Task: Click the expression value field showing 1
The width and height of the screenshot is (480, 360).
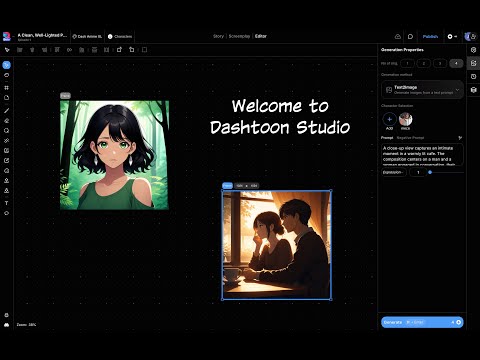Action: click(x=418, y=172)
